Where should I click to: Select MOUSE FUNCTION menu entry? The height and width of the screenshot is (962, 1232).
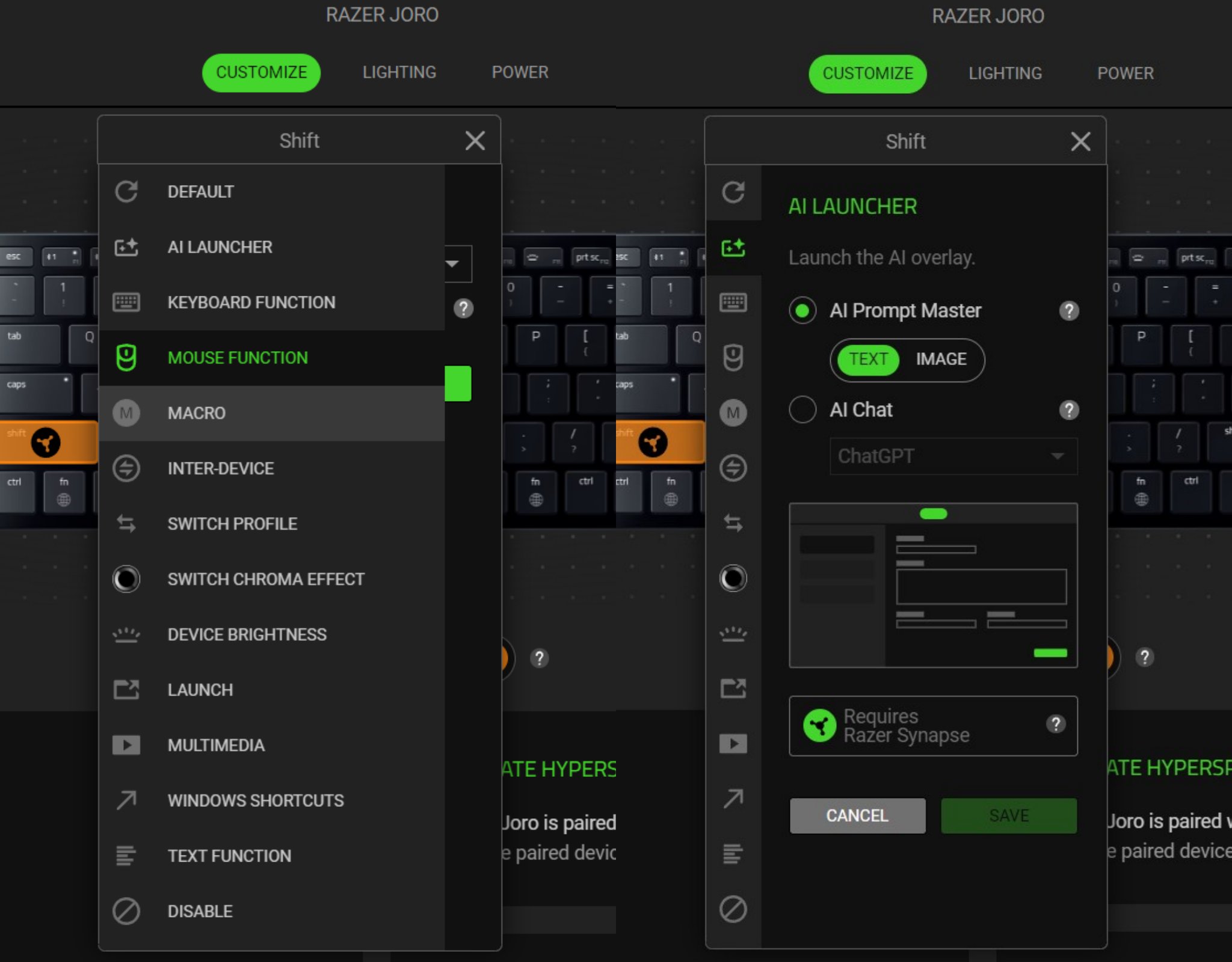coord(272,358)
